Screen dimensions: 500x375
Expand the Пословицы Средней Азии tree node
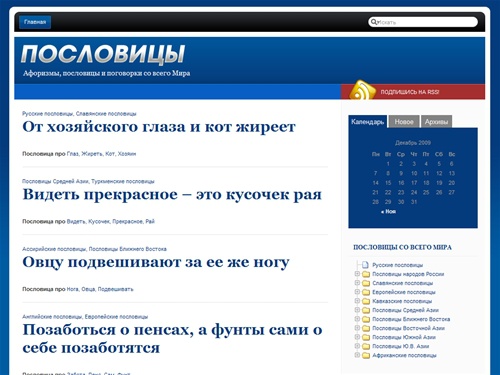point(357,310)
